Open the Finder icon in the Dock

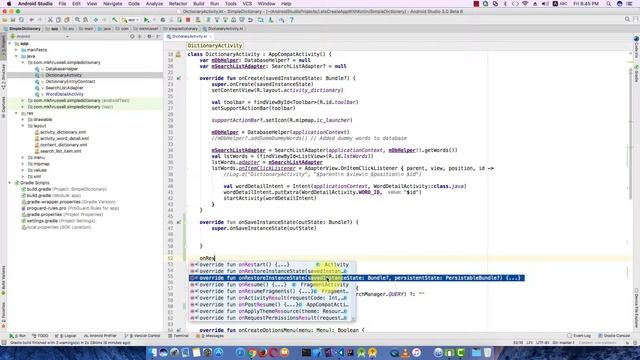pos(153,352)
